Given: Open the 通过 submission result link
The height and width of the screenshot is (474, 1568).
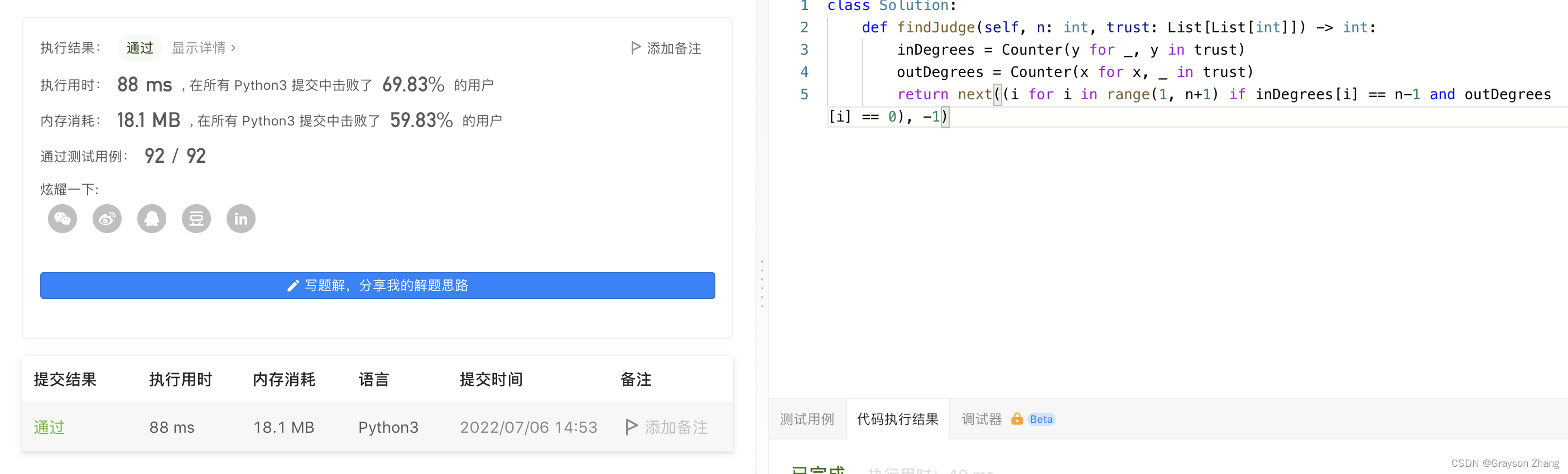Looking at the screenshot, I should [x=49, y=427].
